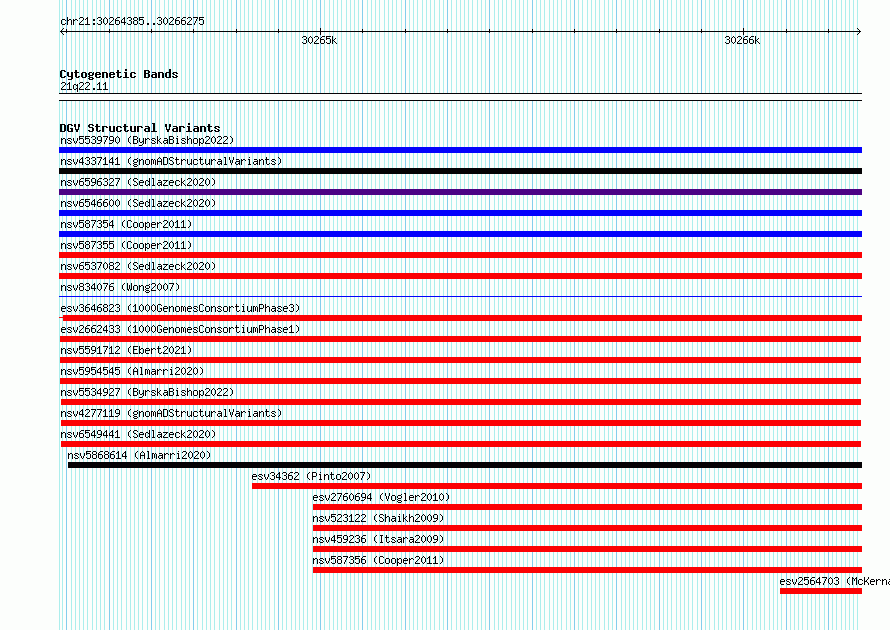Image resolution: width=890 pixels, height=630 pixels.
Task: Select the red bar under esv3646823
Action: (462, 318)
